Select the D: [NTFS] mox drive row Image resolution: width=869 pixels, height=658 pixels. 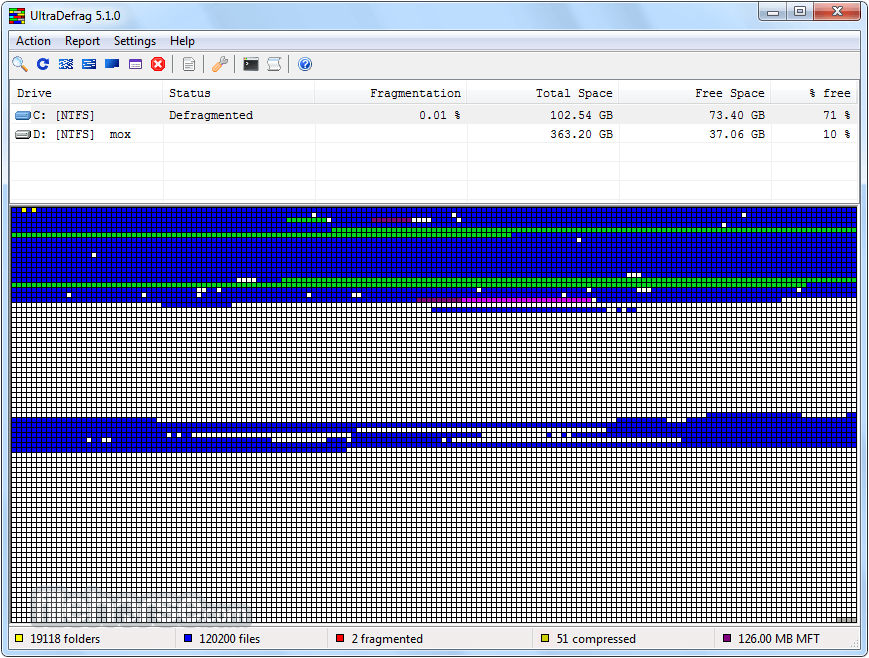click(x=434, y=134)
